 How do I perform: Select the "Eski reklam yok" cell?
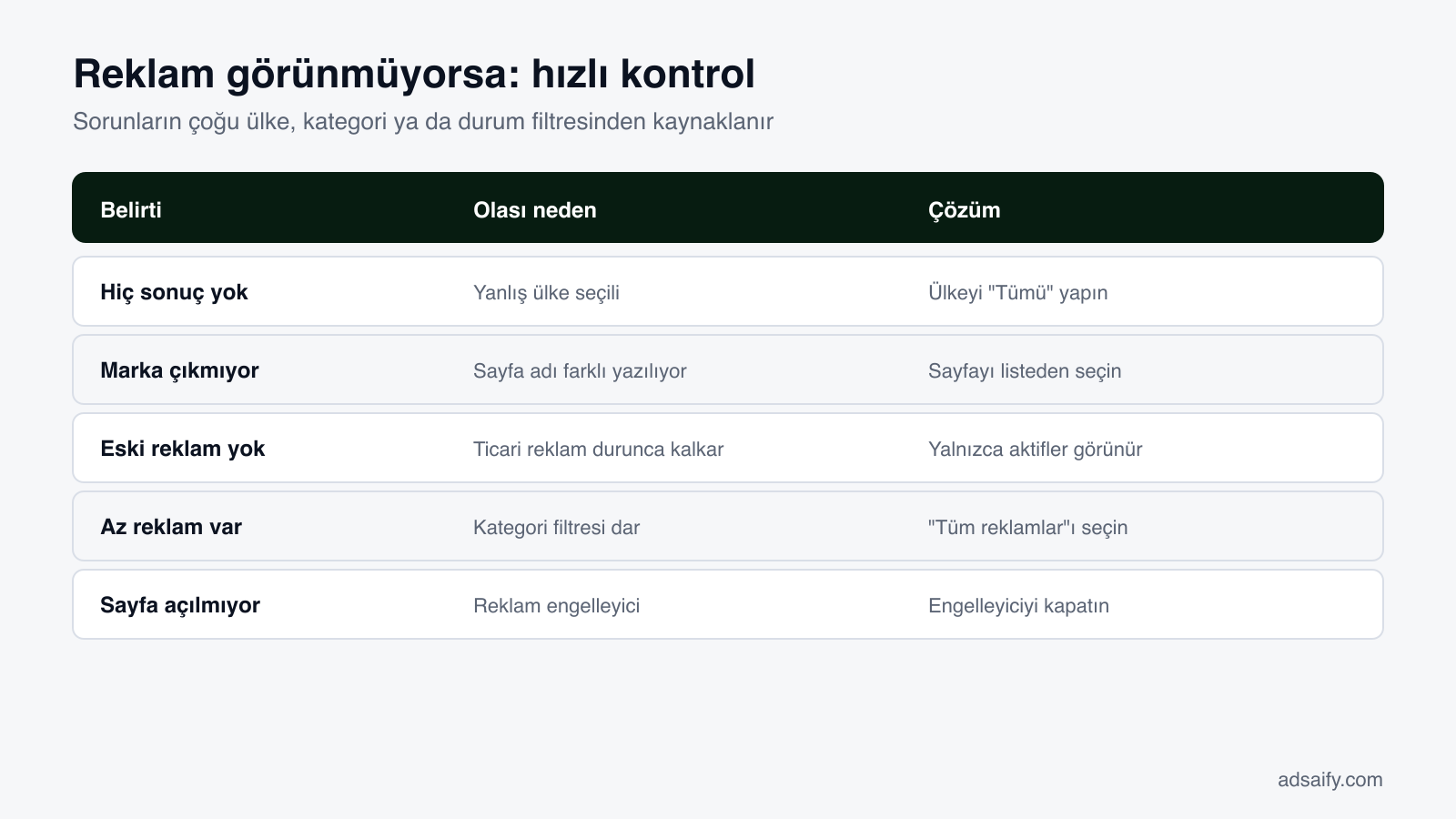coord(182,449)
